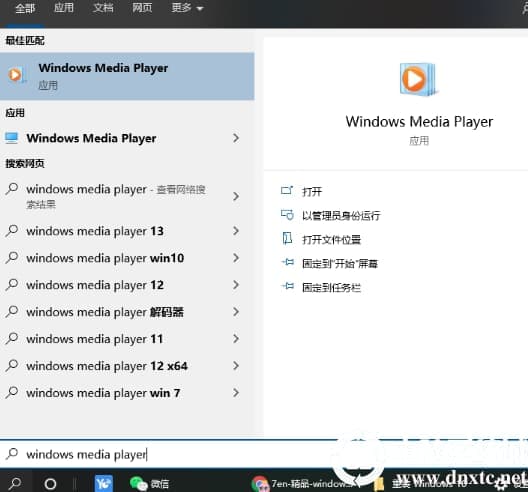Image resolution: width=528 pixels, height=492 pixels.
Task: Click search icon beside windows media player win10
Action: pyautogui.click(x=12, y=258)
